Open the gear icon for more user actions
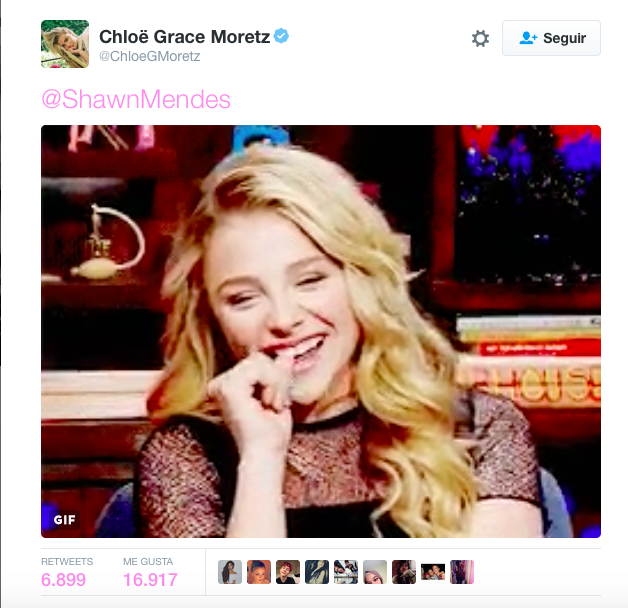This screenshot has height=608, width=628. (480, 38)
